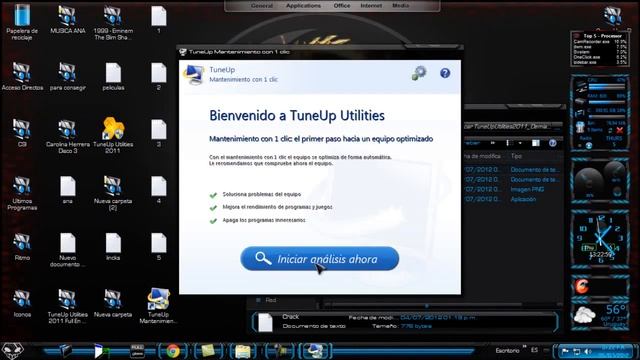Click the CPU usage bar in gadget
This screenshot has width=640, height=360.
click(x=606, y=87)
